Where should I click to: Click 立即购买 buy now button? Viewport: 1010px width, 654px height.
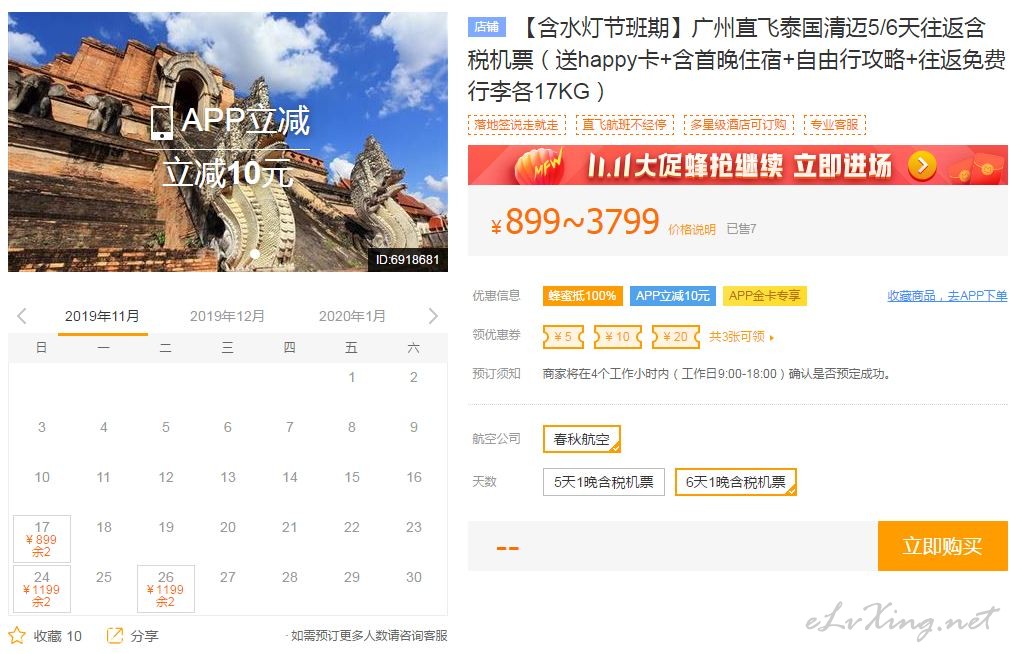tap(942, 546)
